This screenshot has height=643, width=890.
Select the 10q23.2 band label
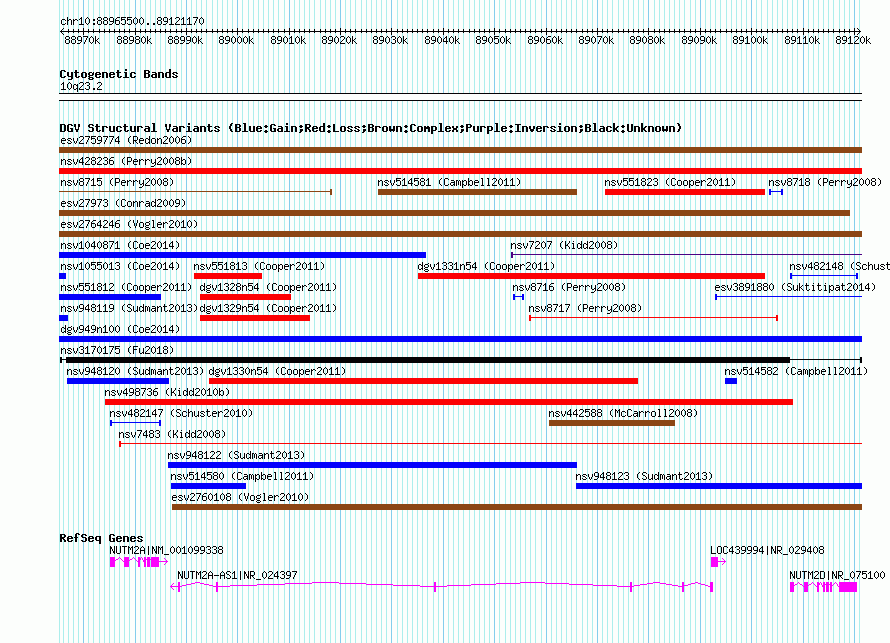pos(81,86)
